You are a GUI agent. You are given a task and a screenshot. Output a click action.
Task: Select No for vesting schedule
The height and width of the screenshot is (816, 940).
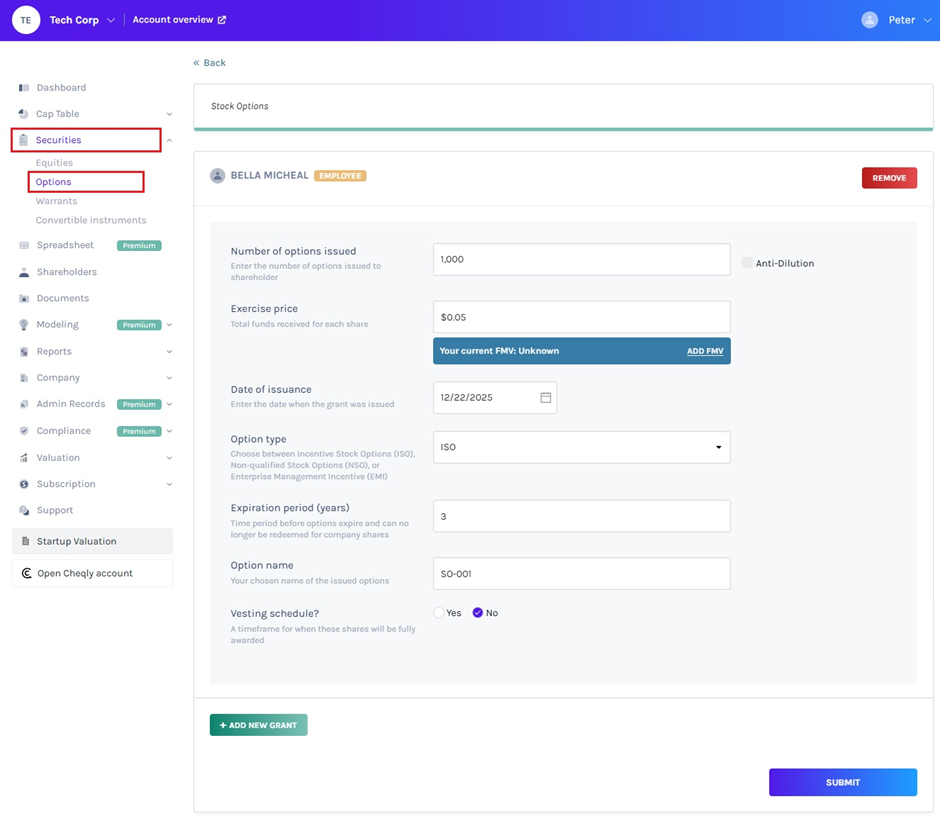(477, 612)
